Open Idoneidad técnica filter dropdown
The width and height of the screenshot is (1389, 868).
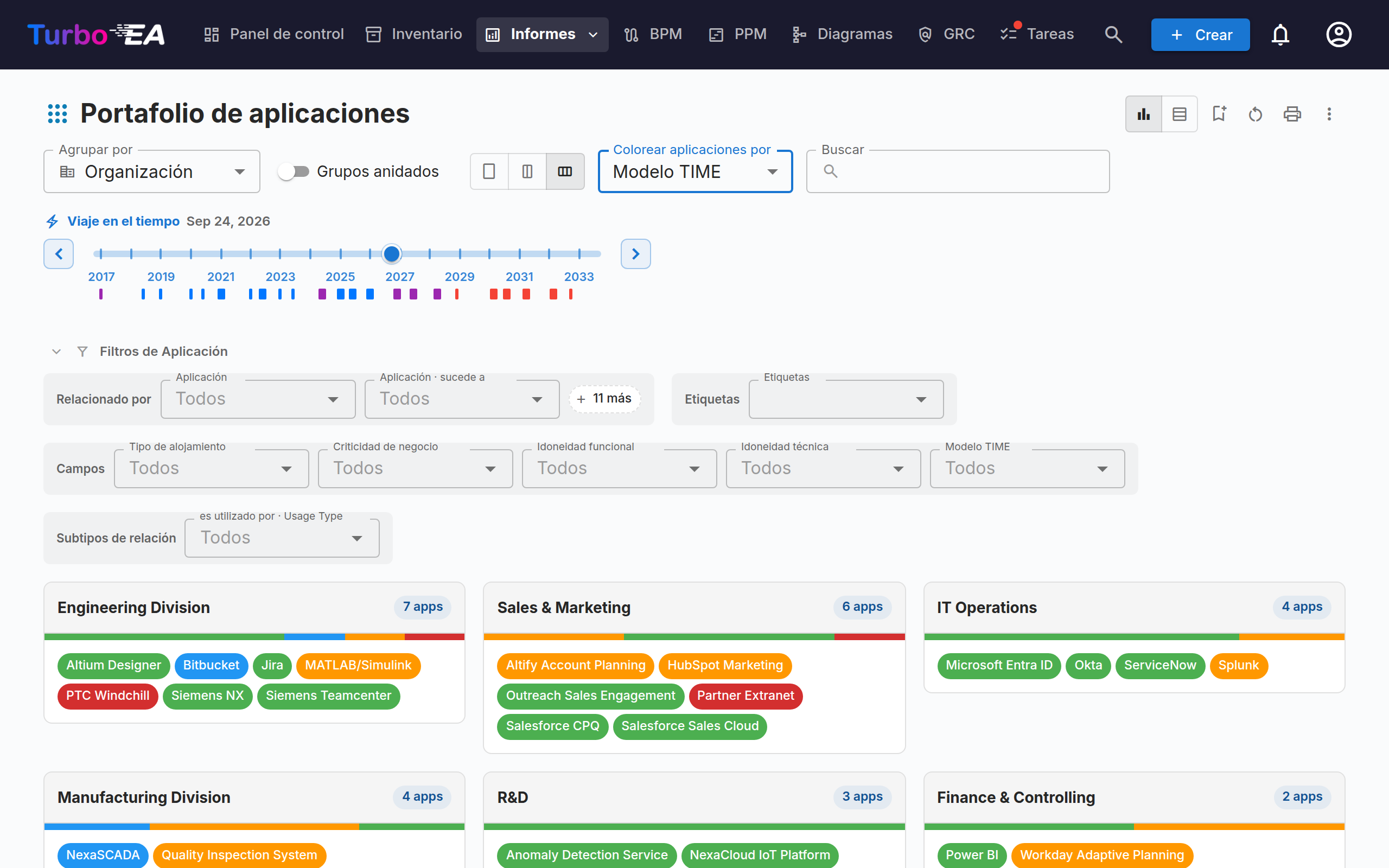[823, 468]
